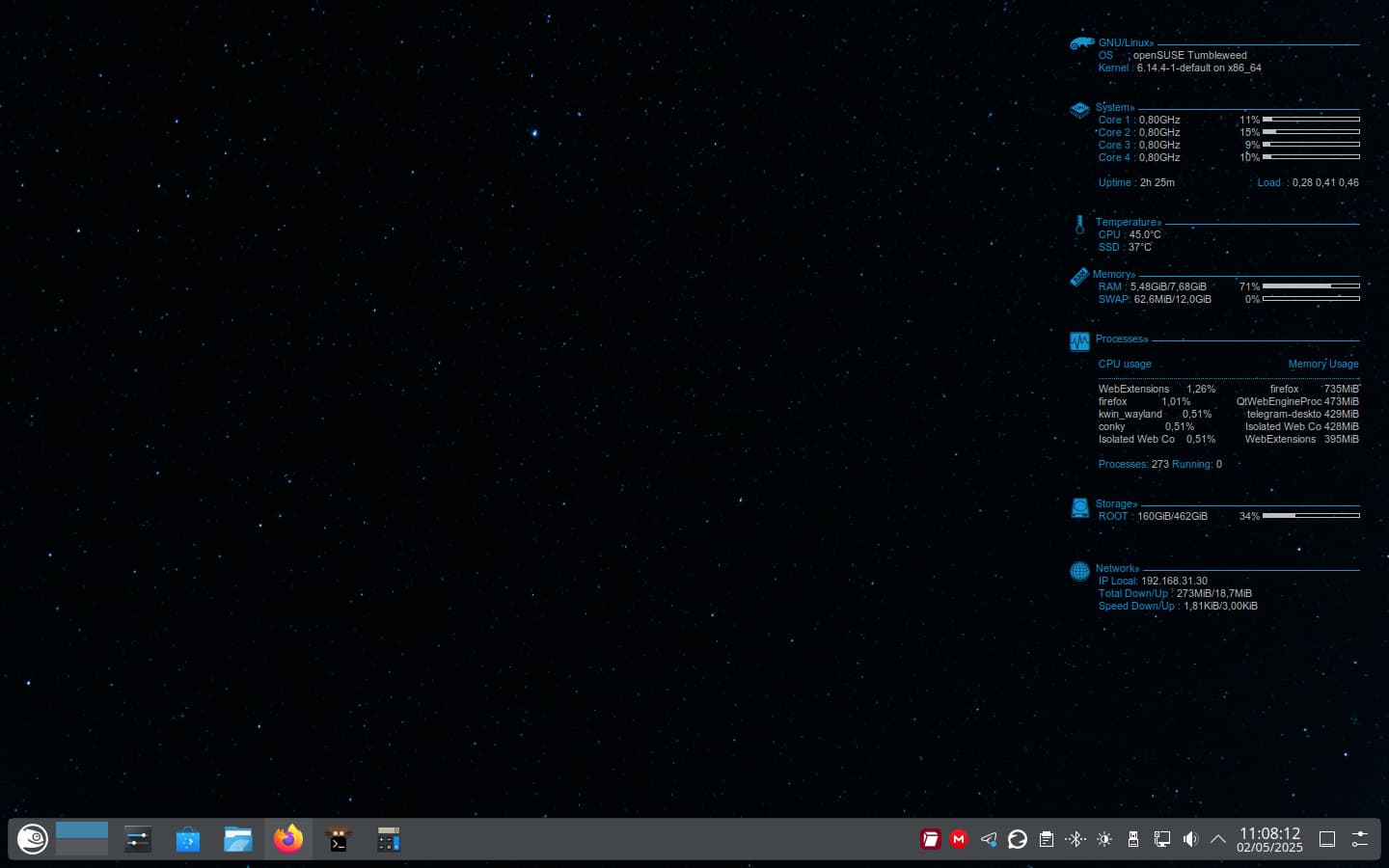Click the kernel text '6.14.4-1-default on x86_64'

coord(1199,68)
